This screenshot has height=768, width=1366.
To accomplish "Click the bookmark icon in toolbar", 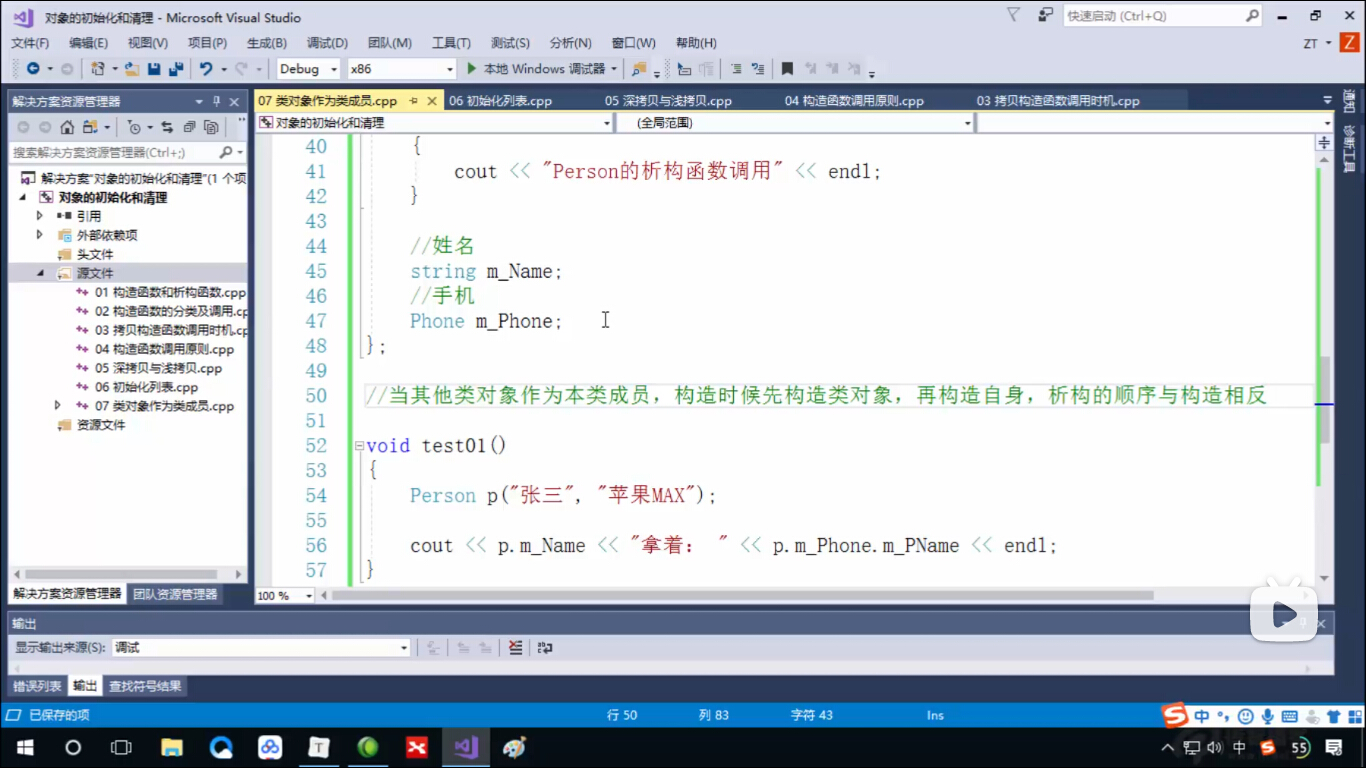I will [787, 69].
